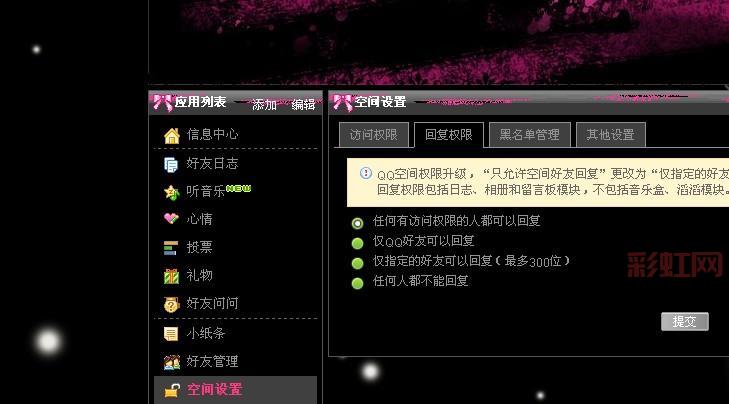Select 任何有访问权限的人都可以回复 radio option
The width and height of the screenshot is (729, 404).
tap(358, 223)
